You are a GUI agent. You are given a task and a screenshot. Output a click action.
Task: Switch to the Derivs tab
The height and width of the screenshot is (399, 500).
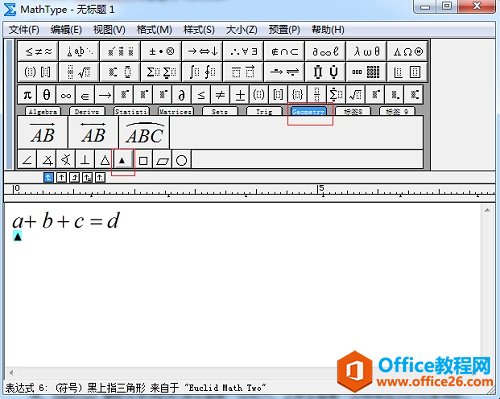click(87, 111)
